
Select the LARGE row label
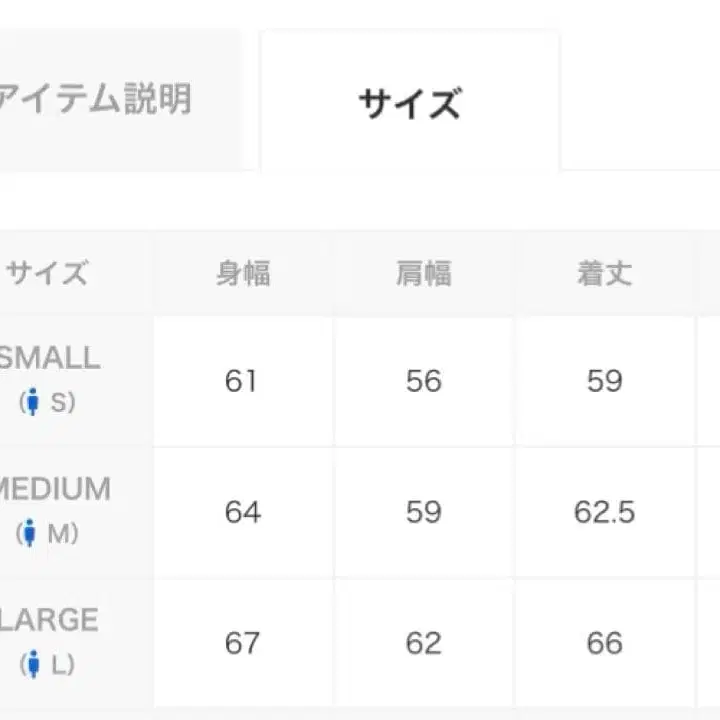[x=50, y=620]
